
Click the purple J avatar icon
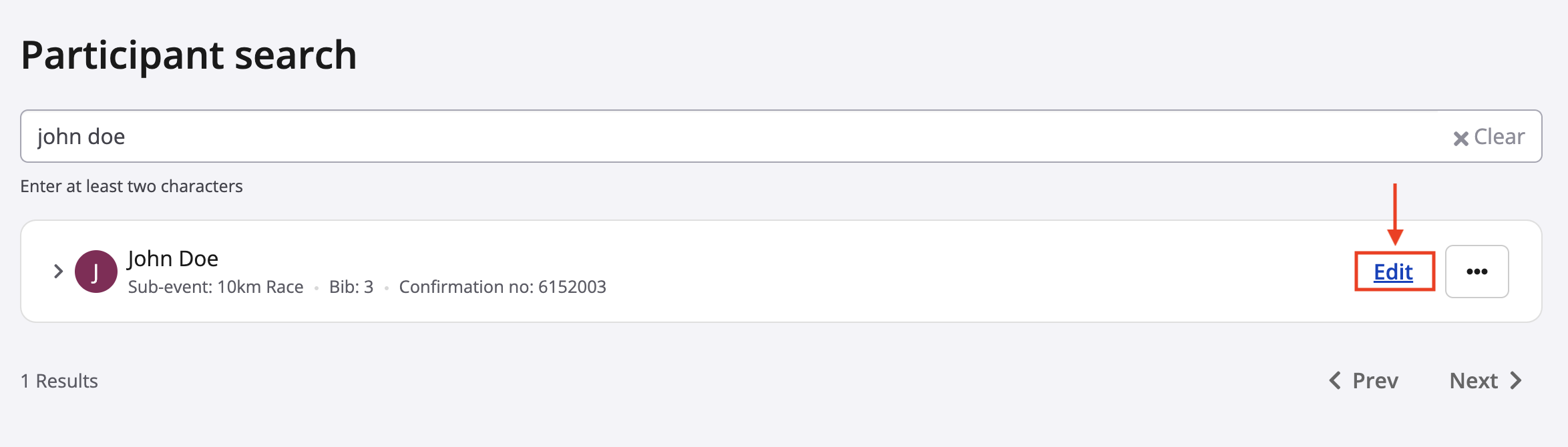(95, 272)
